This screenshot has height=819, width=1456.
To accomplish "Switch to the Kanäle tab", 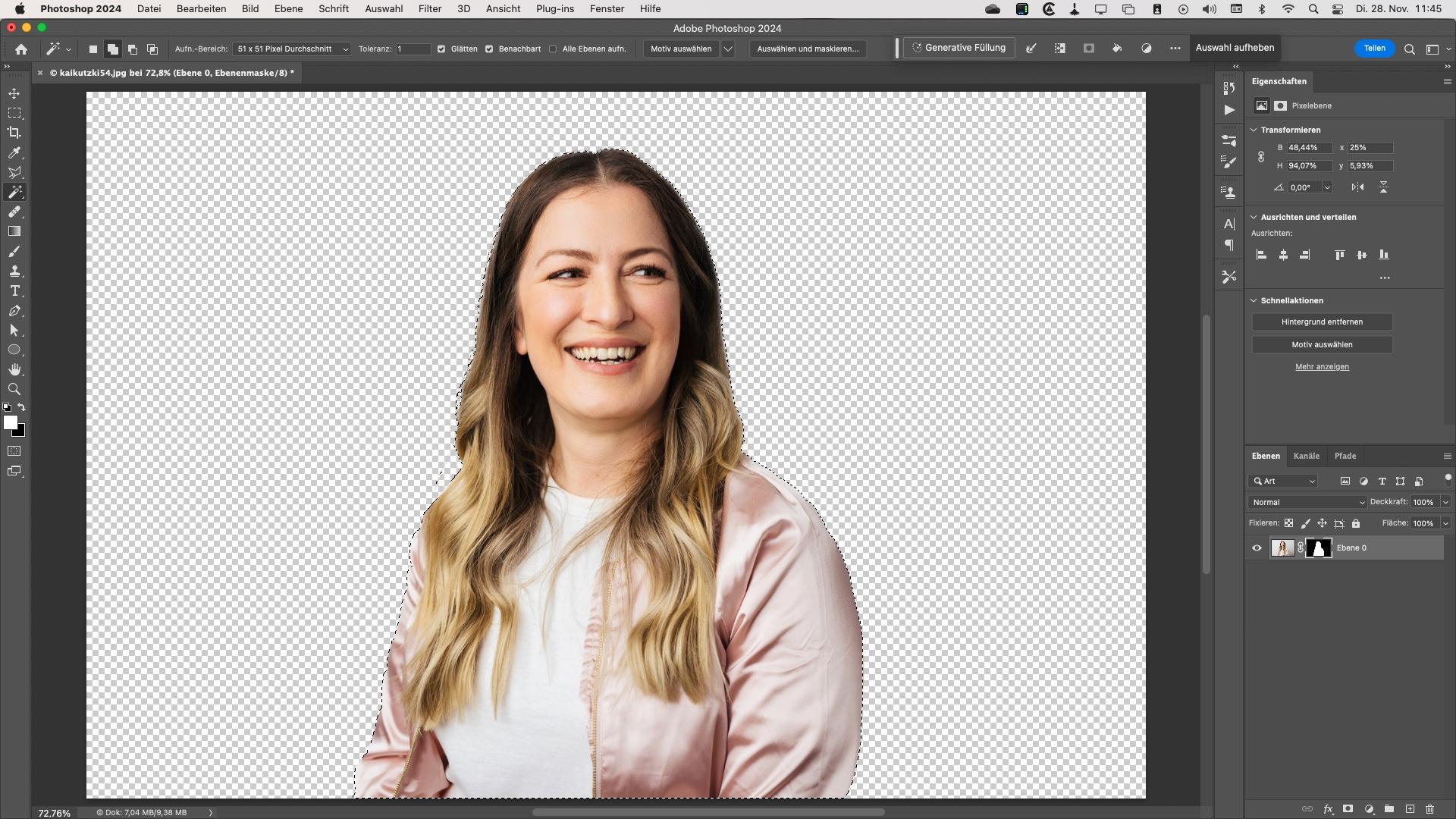I will coord(1306,456).
